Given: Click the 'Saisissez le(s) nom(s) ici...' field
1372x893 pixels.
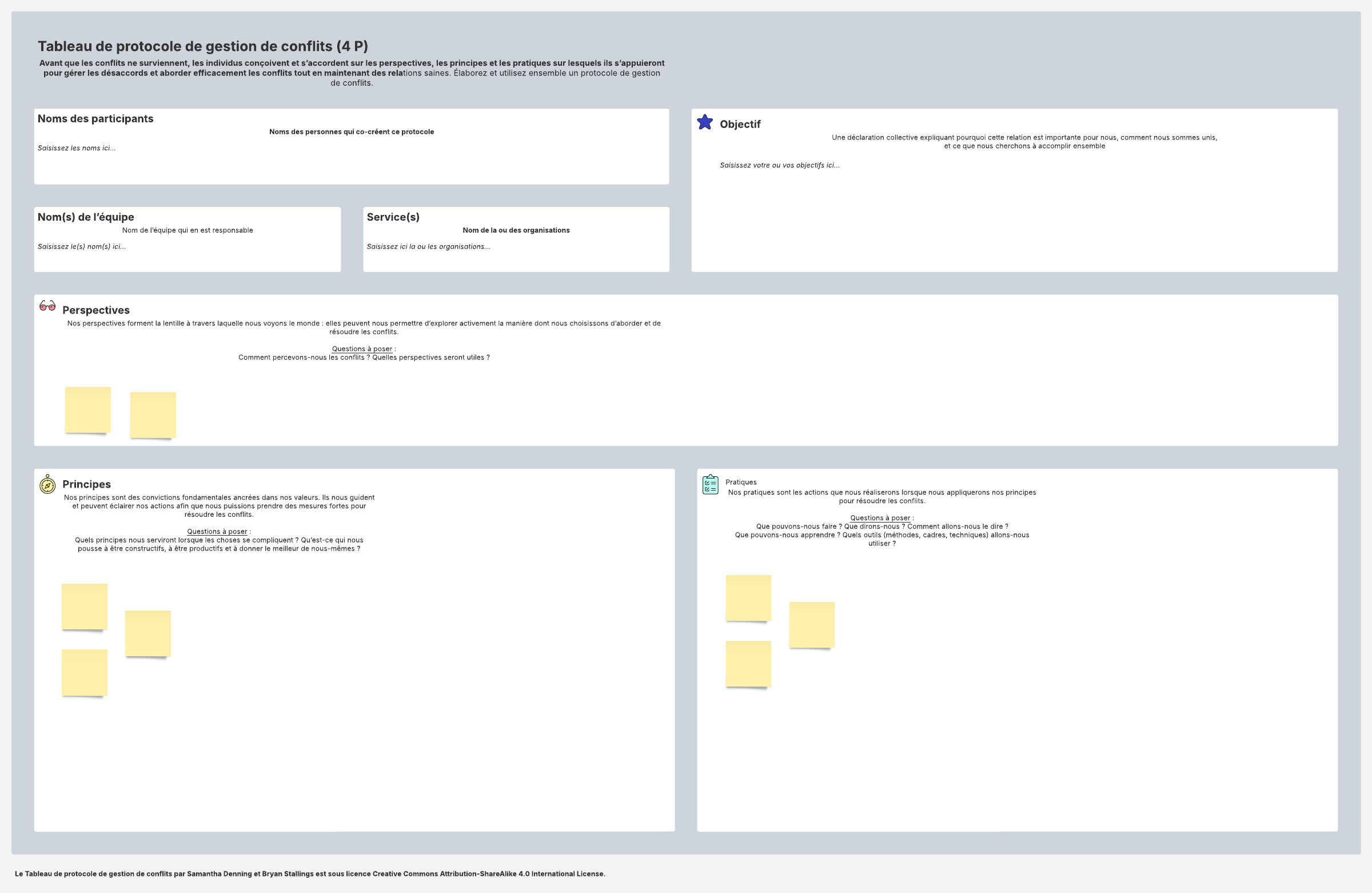Looking at the screenshot, I should 82,247.
